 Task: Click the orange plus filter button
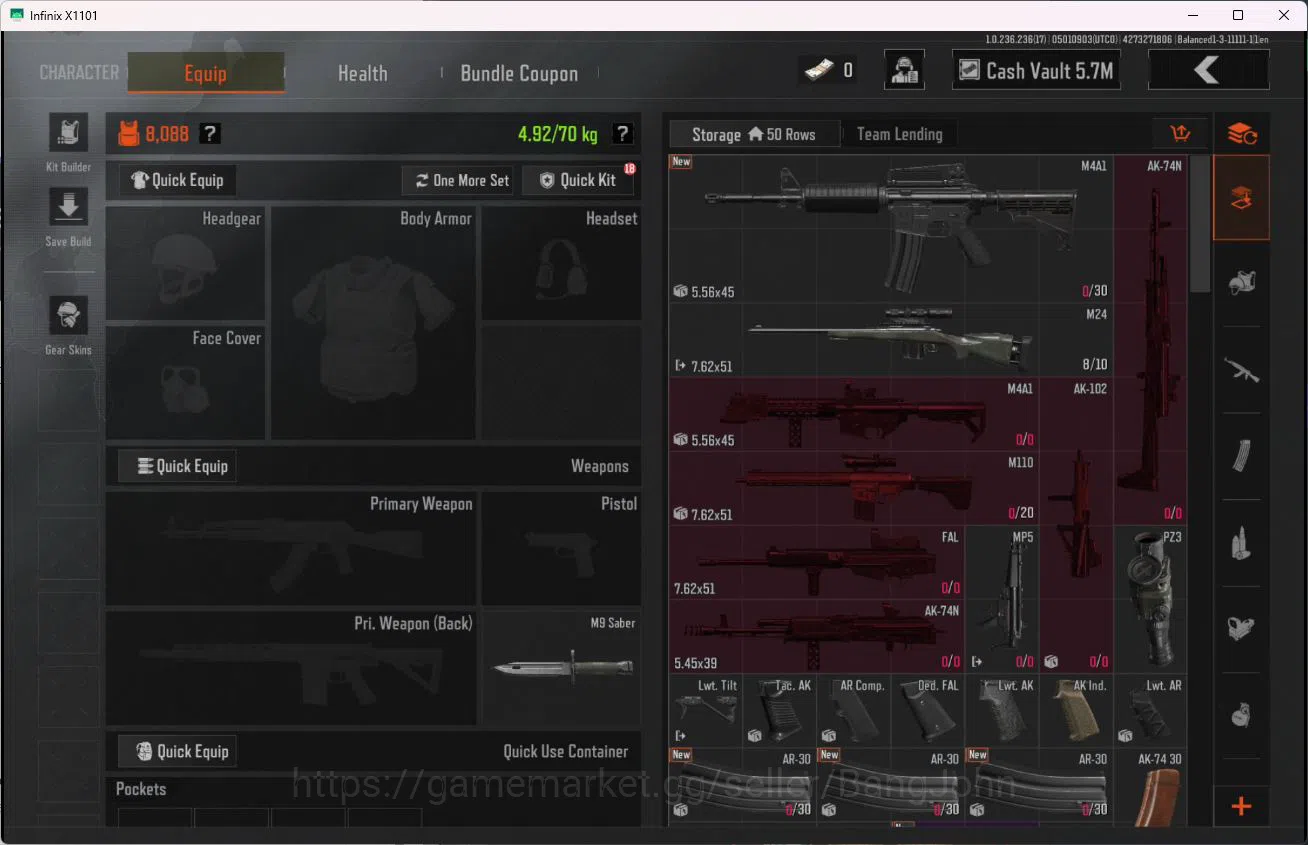tap(1241, 806)
